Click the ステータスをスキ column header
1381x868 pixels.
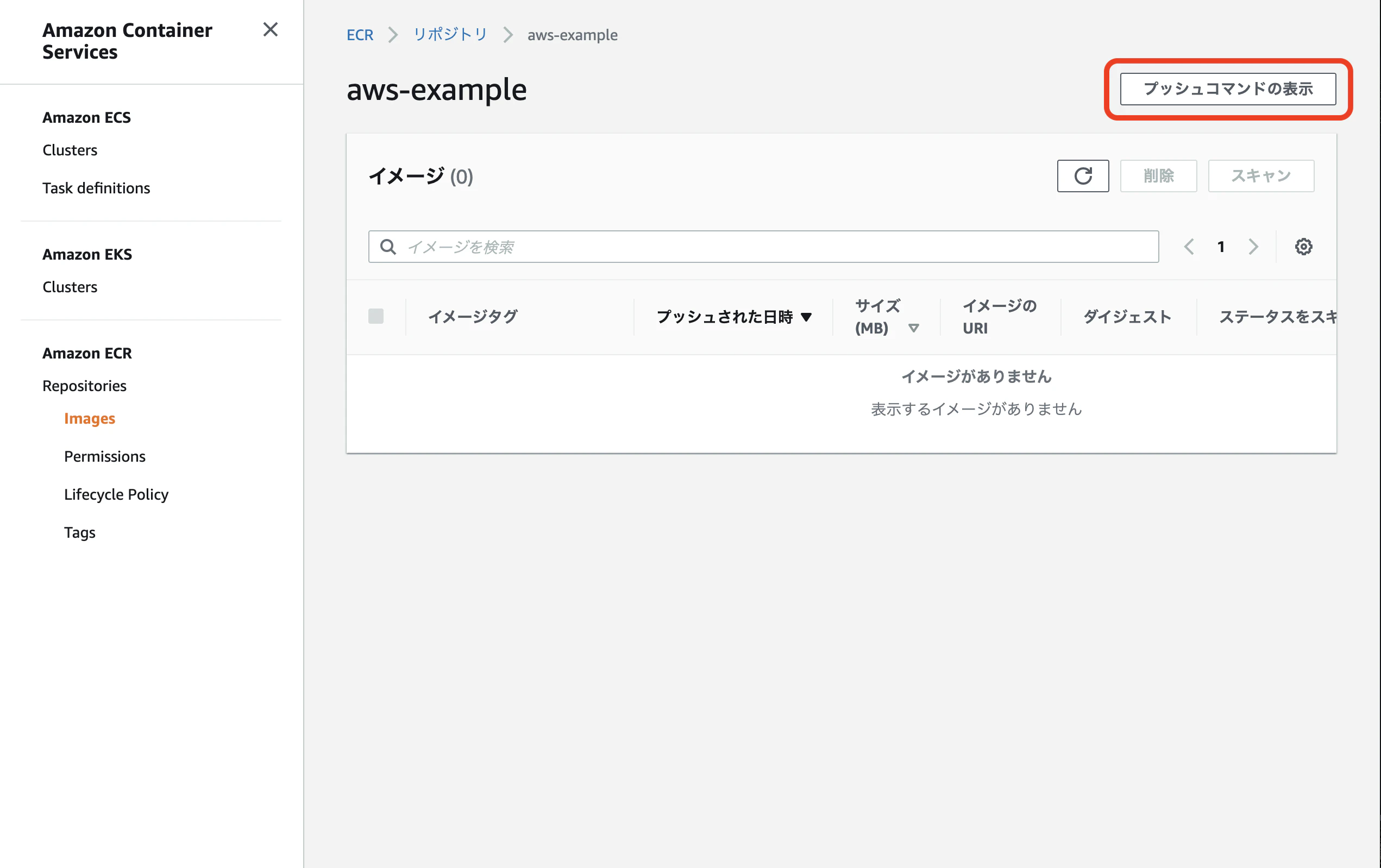click(x=1278, y=317)
